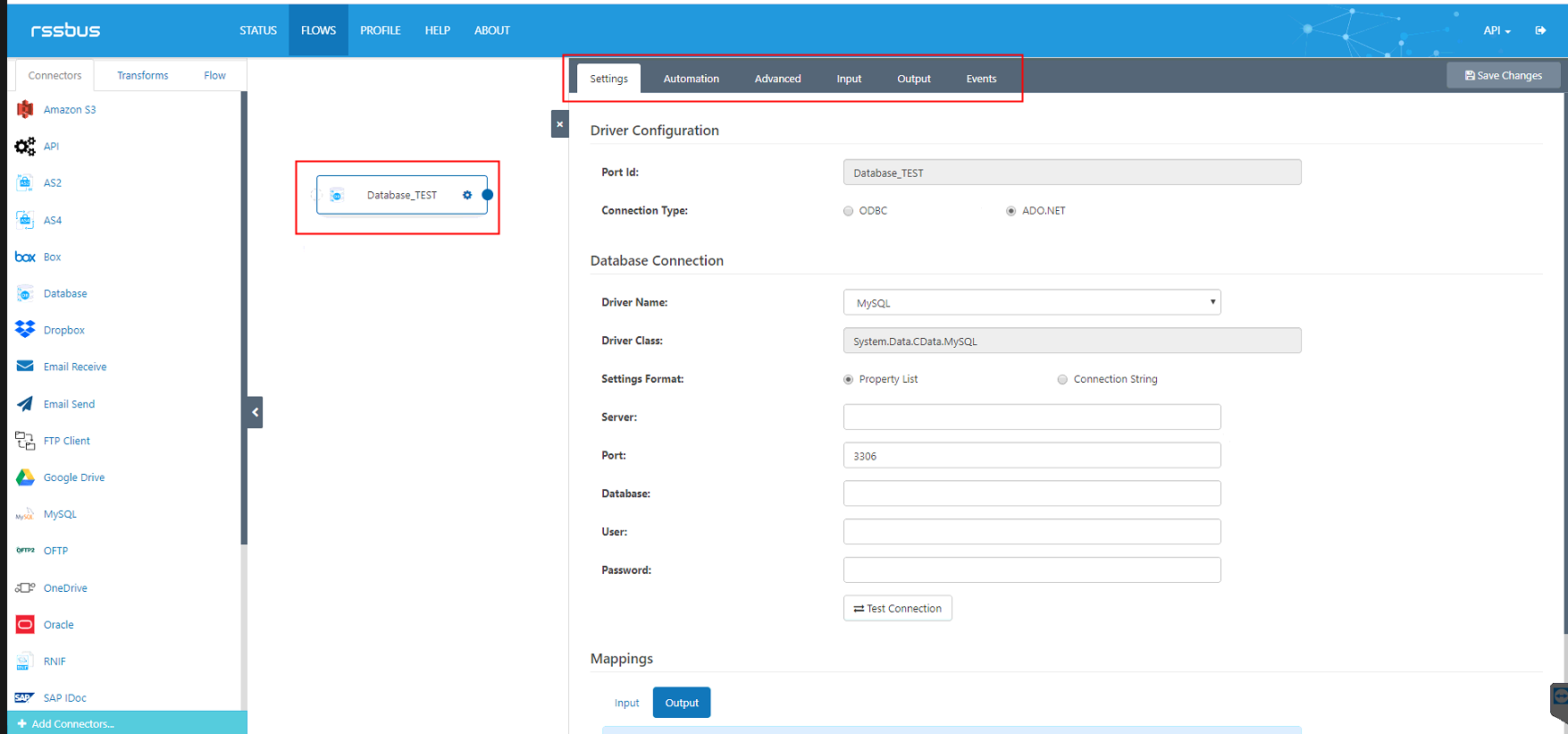Click the Password input field

tap(1032, 569)
